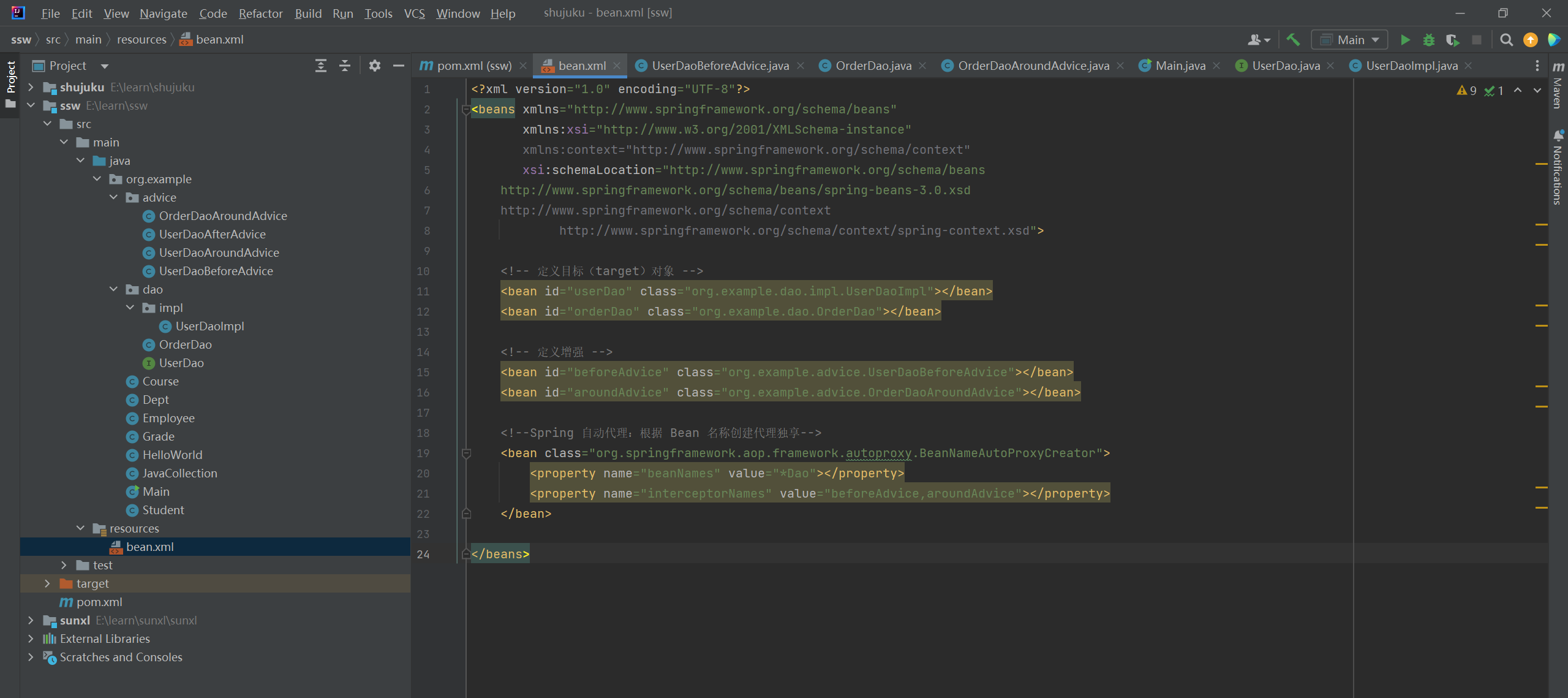Switch to the OrderDao.java tab
This screenshot has width=1568, height=698.
point(873,66)
